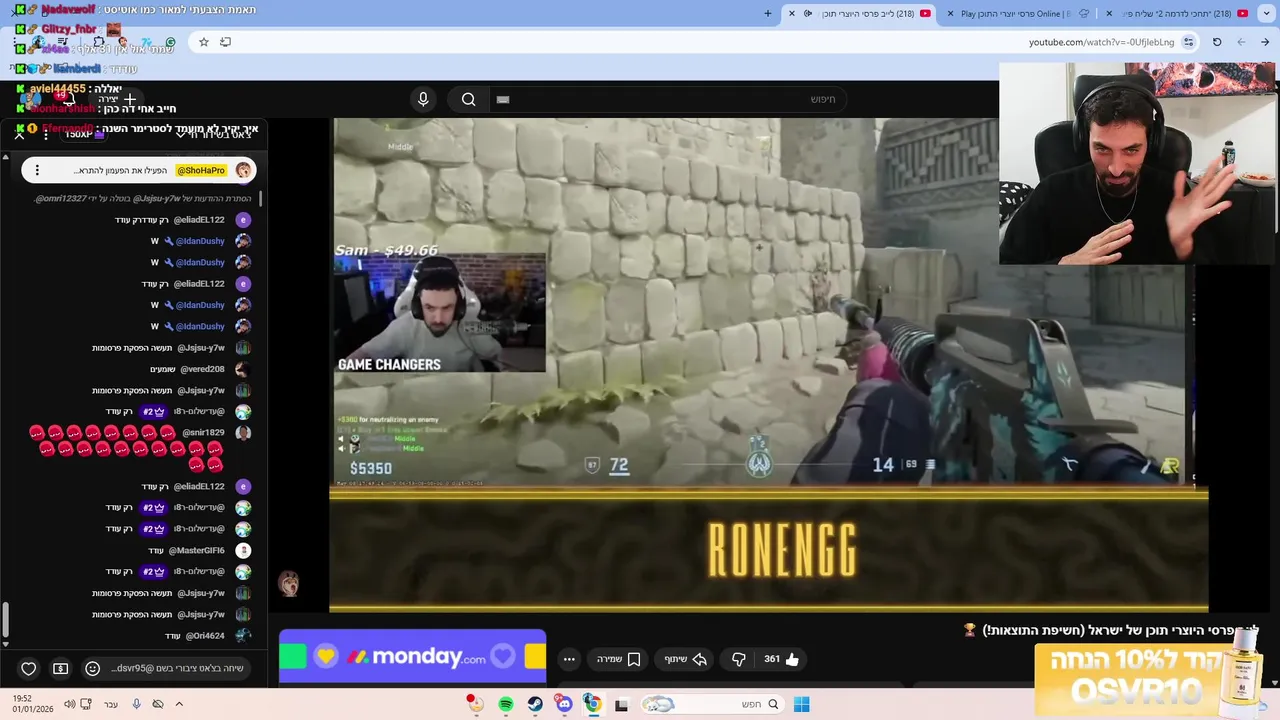Open the Windows Start menu
This screenshot has height=720, width=1280.
801,704
